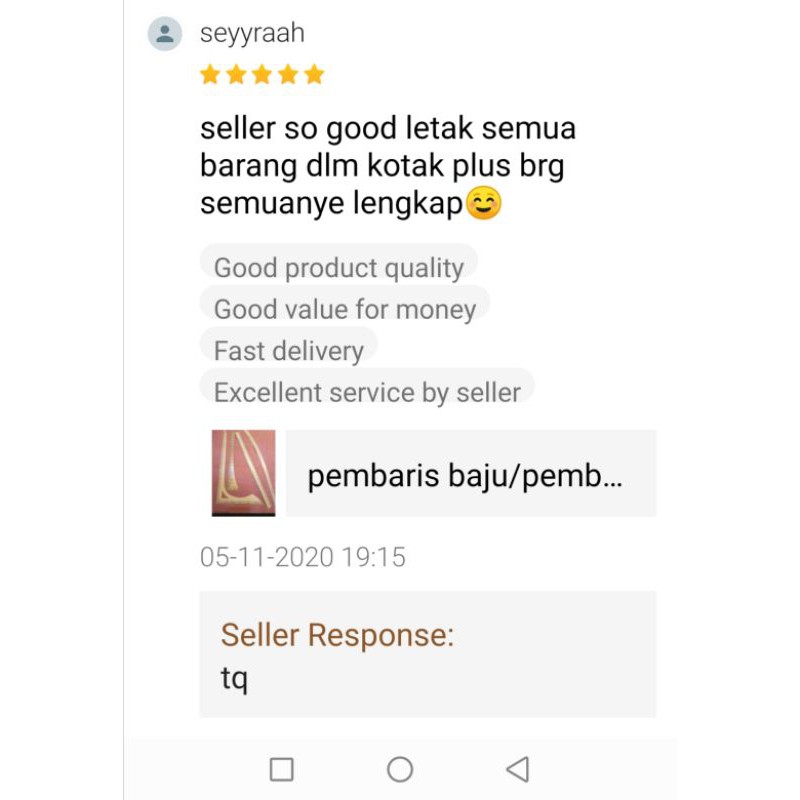Image resolution: width=800 pixels, height=800 pixels.
Task: Select the Fast delivery tag
Action: (x=289, y=350)
